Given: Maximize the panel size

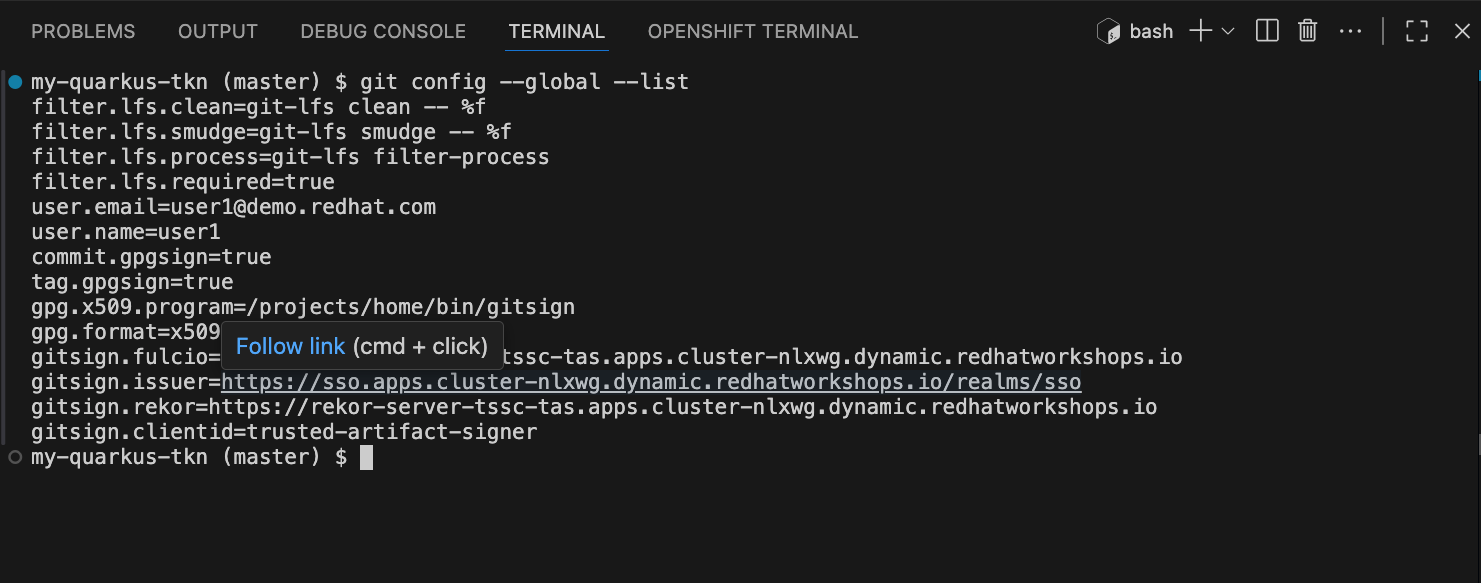Looking at the screenshot, I should click(x=1417, y=31).
